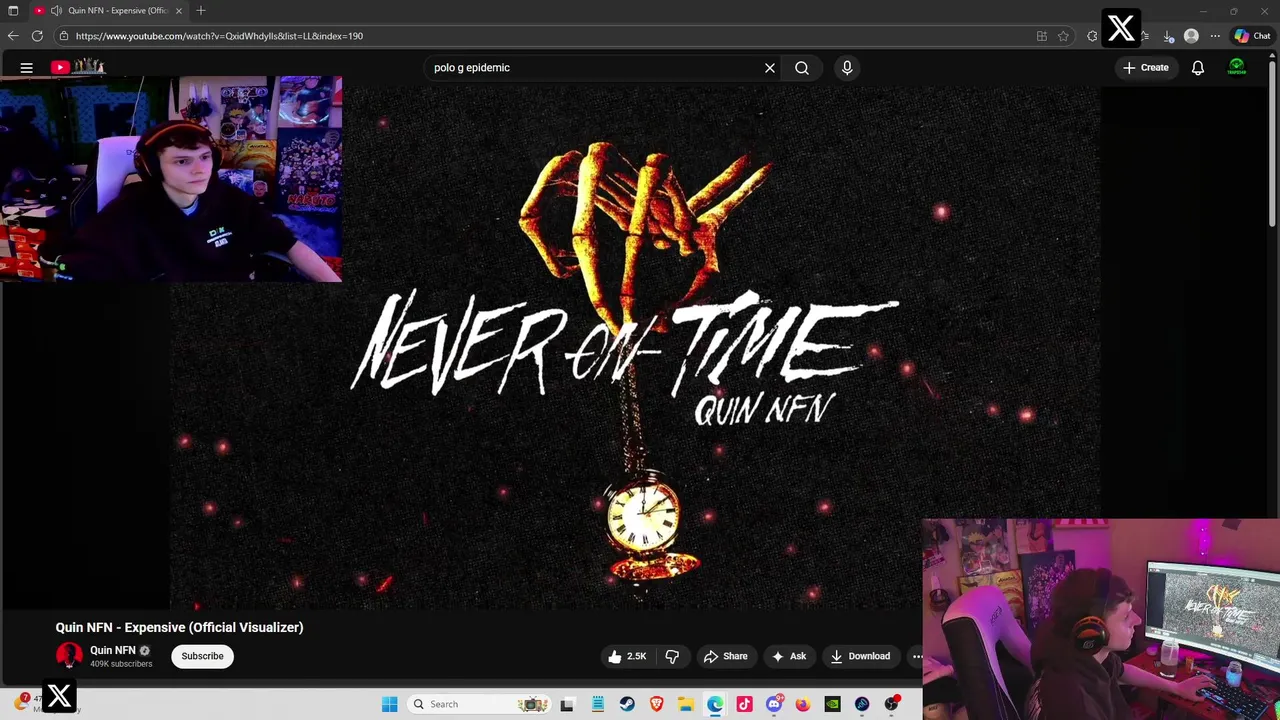The width and height of the screenshot is (1280, 720).
Task: Start voice search with the microphone icon
Action: click(x=847, y=68)
